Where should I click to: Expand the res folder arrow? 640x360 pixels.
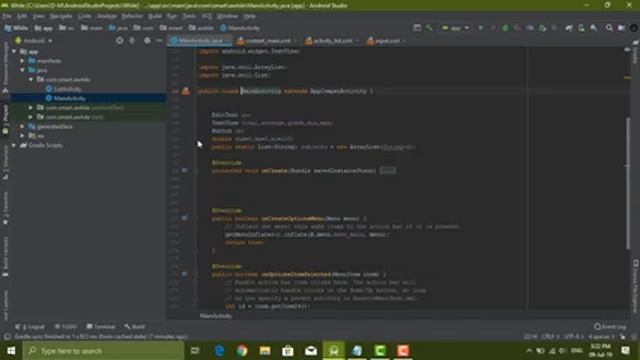coord(22,136)
